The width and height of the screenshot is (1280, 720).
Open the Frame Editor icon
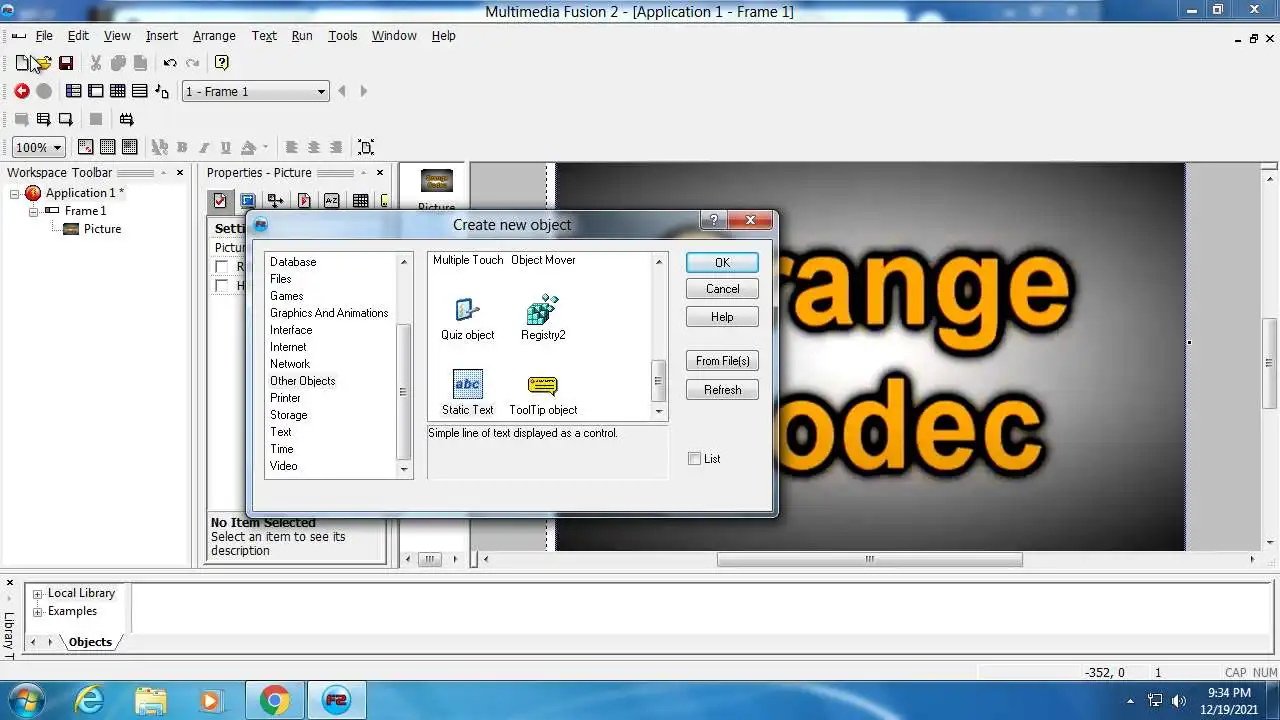pyautogui.click(x=96, y=91)
